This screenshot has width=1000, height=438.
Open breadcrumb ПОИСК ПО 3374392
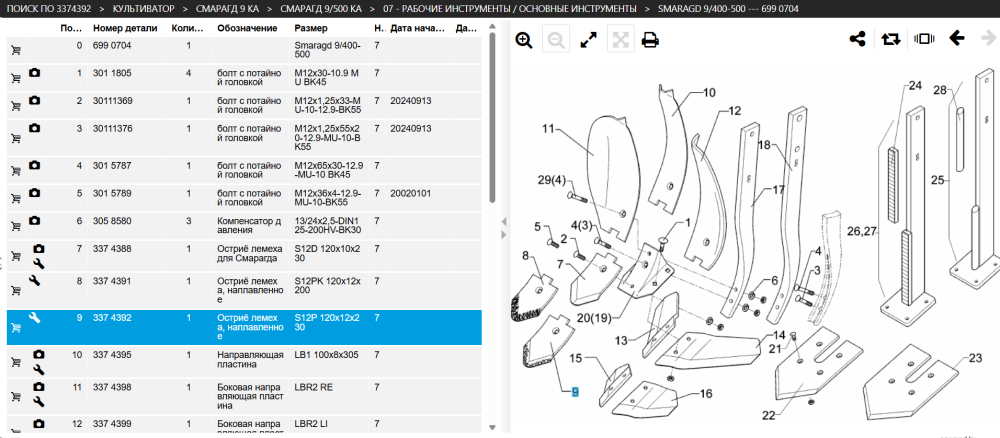[x=48, y=9]
